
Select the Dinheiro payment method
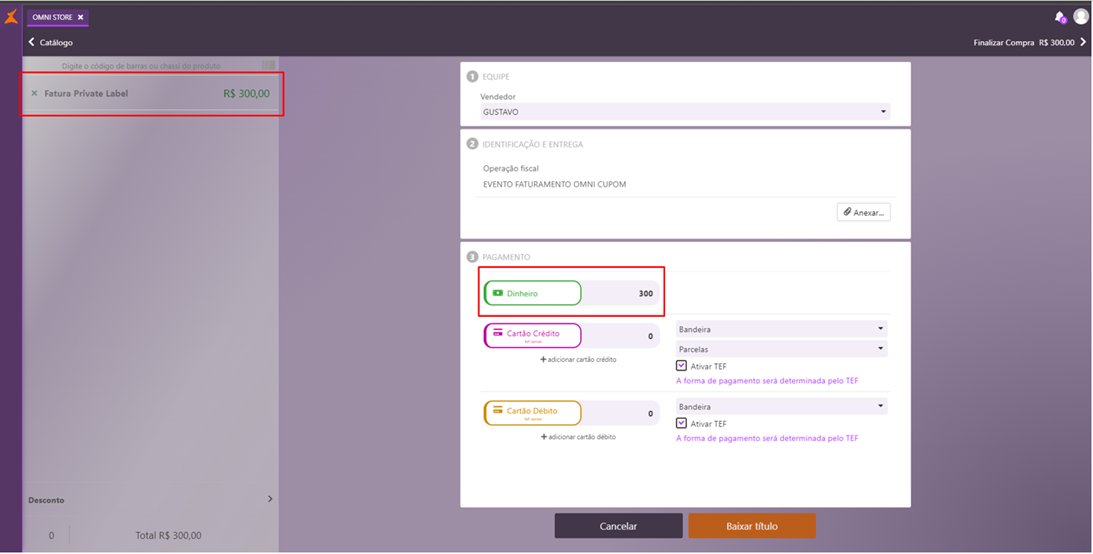coord(533,293)
